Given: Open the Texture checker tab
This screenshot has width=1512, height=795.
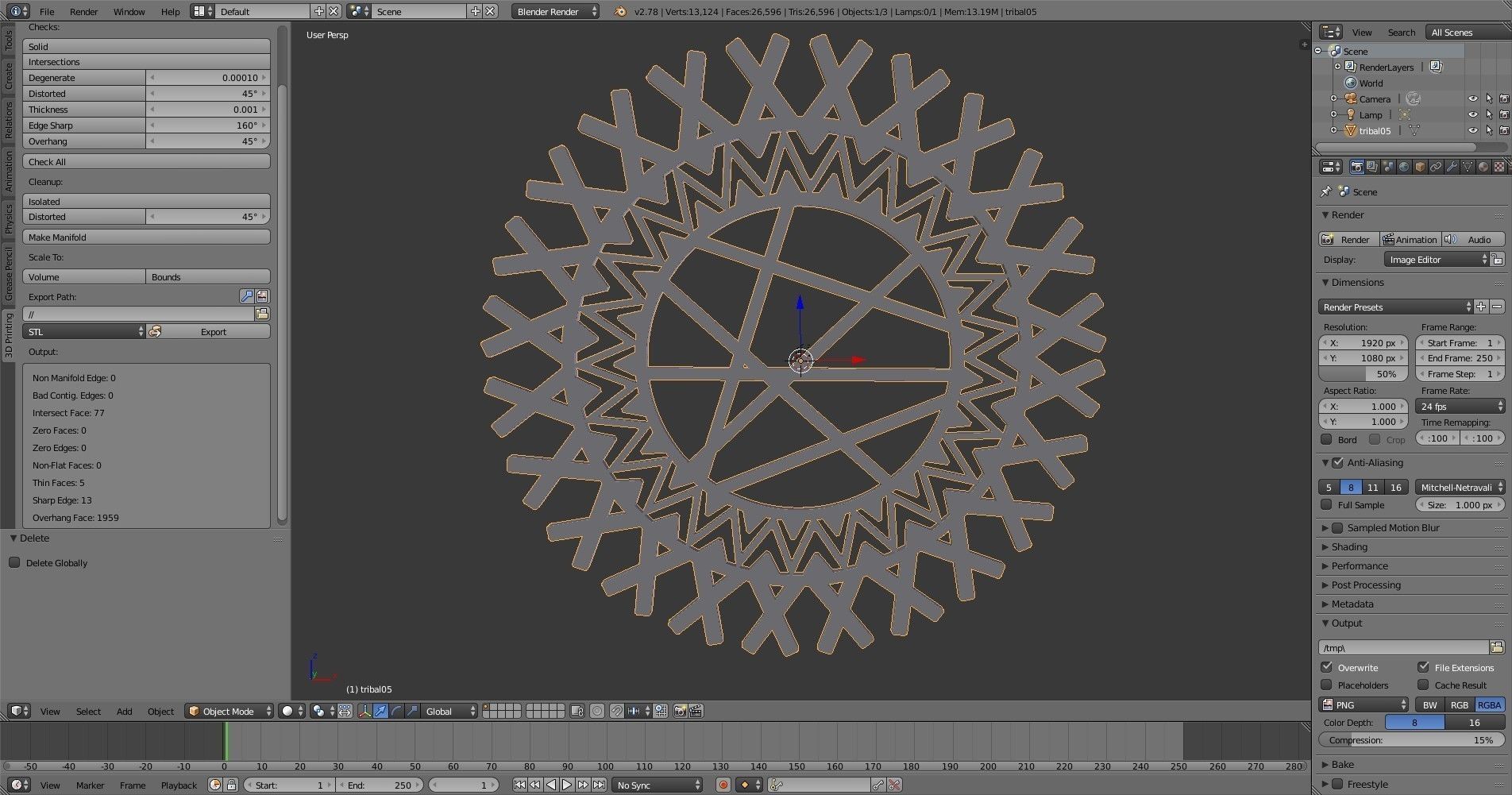Looking at the screenshot, I should coord(1499,167).
